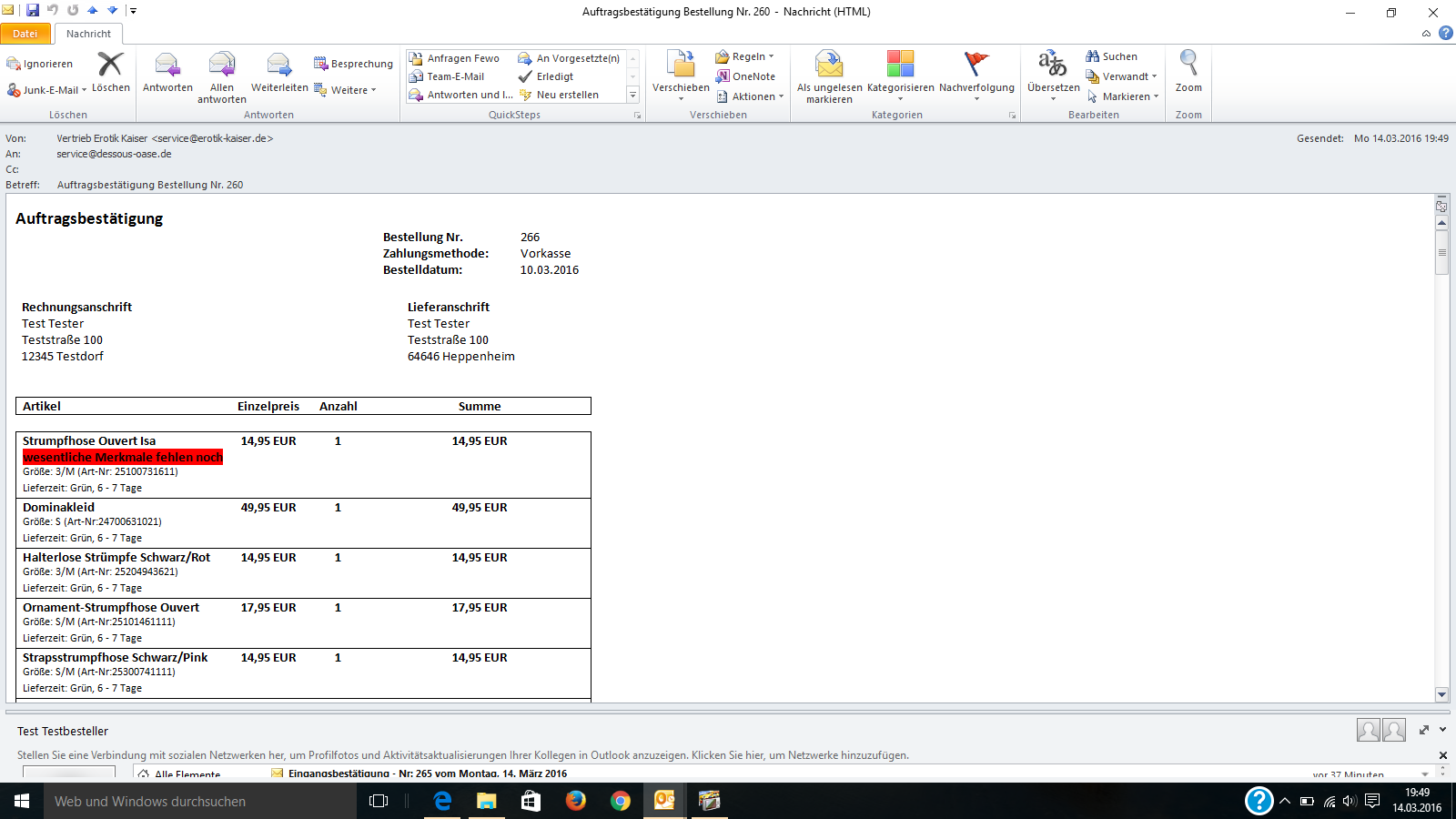Image resolution: width=1456 pixels, height=819 pixels.
Task: Open the Datei tab
Action: tap(25, 34)
